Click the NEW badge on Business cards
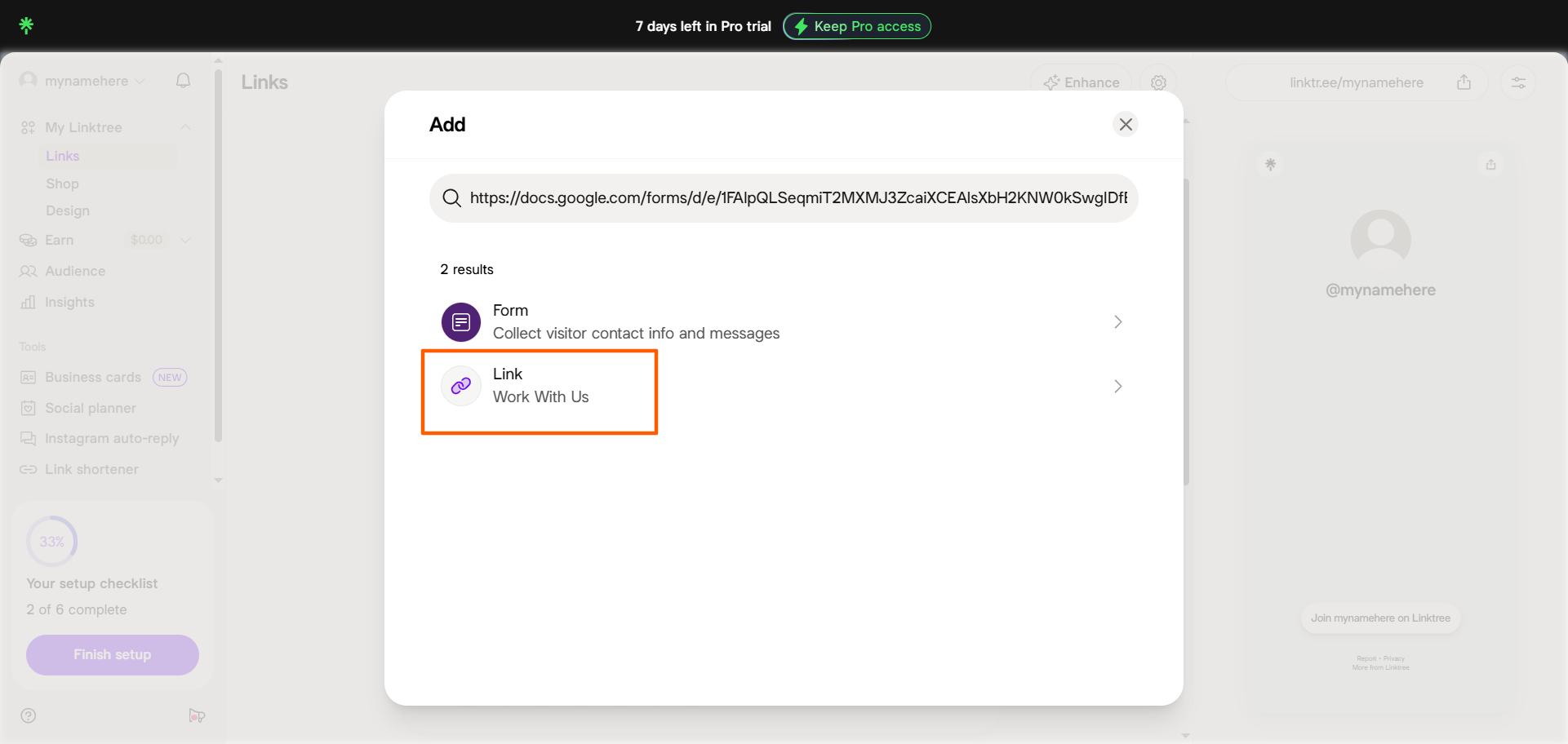Screen dimensions: 1568x744 [170, 377]
